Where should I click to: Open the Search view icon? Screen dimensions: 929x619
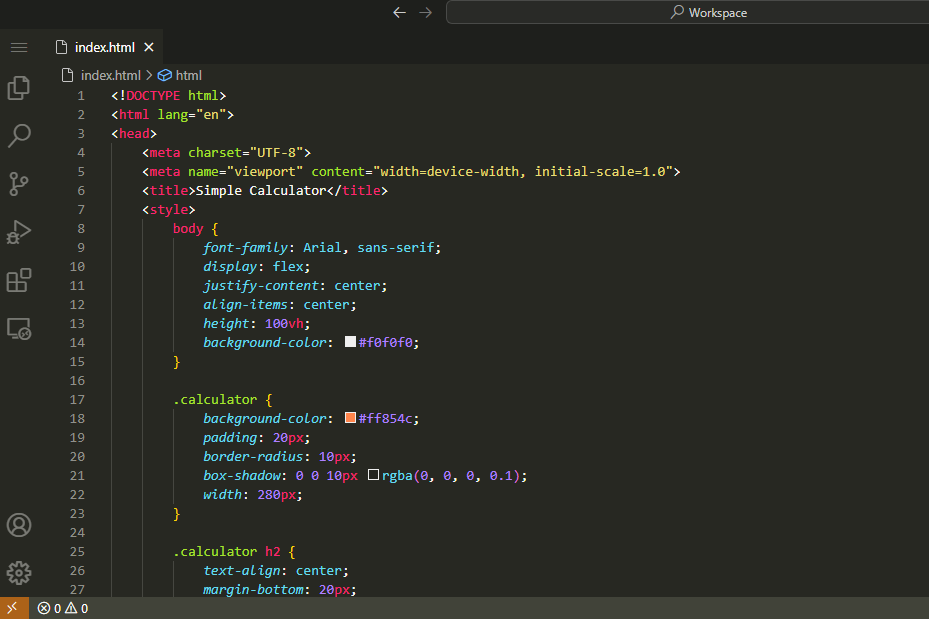tap(19, 135)
